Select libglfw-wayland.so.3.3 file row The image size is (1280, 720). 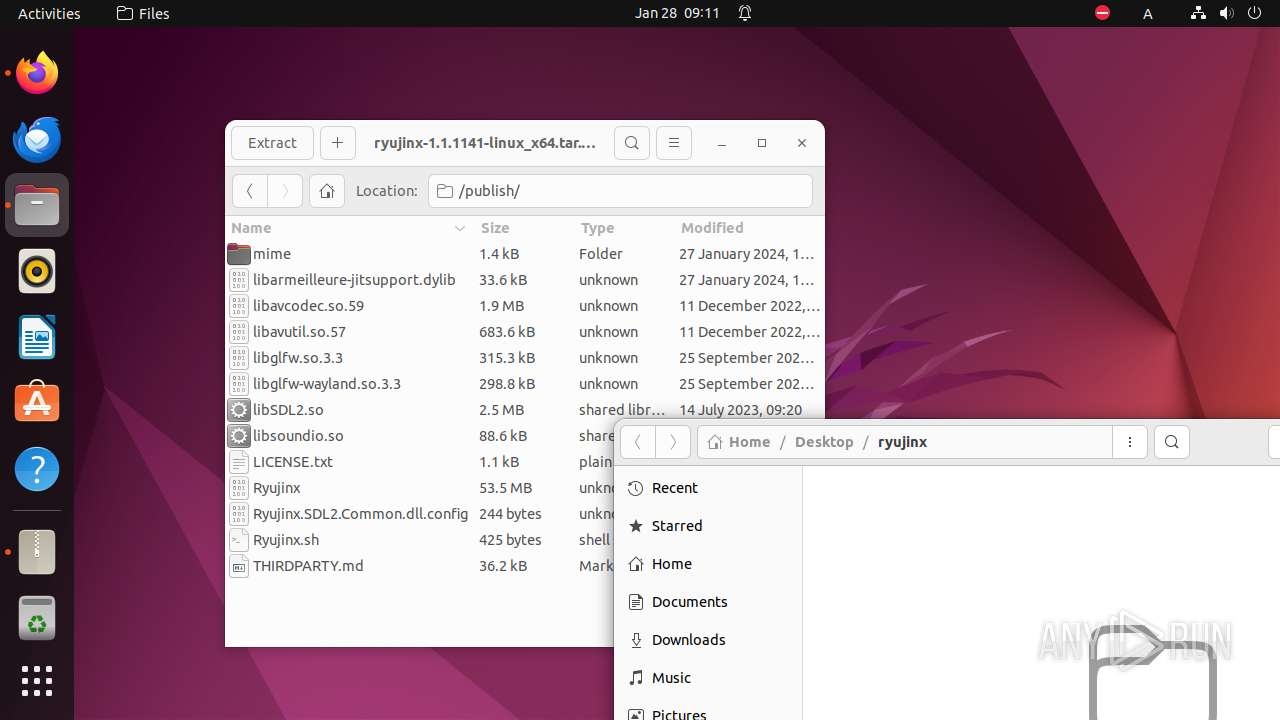click(524, 384)
